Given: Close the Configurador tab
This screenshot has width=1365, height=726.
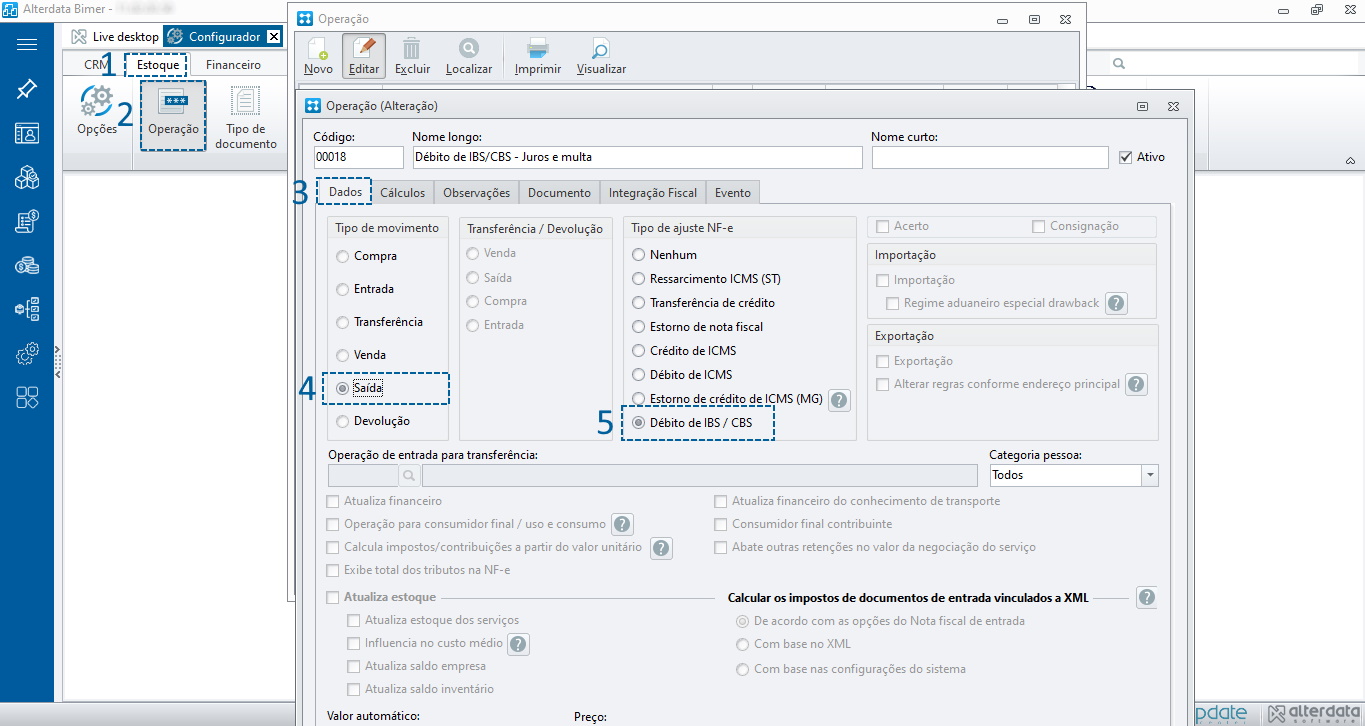Looking at the screenshot, I should click(273, 37).
